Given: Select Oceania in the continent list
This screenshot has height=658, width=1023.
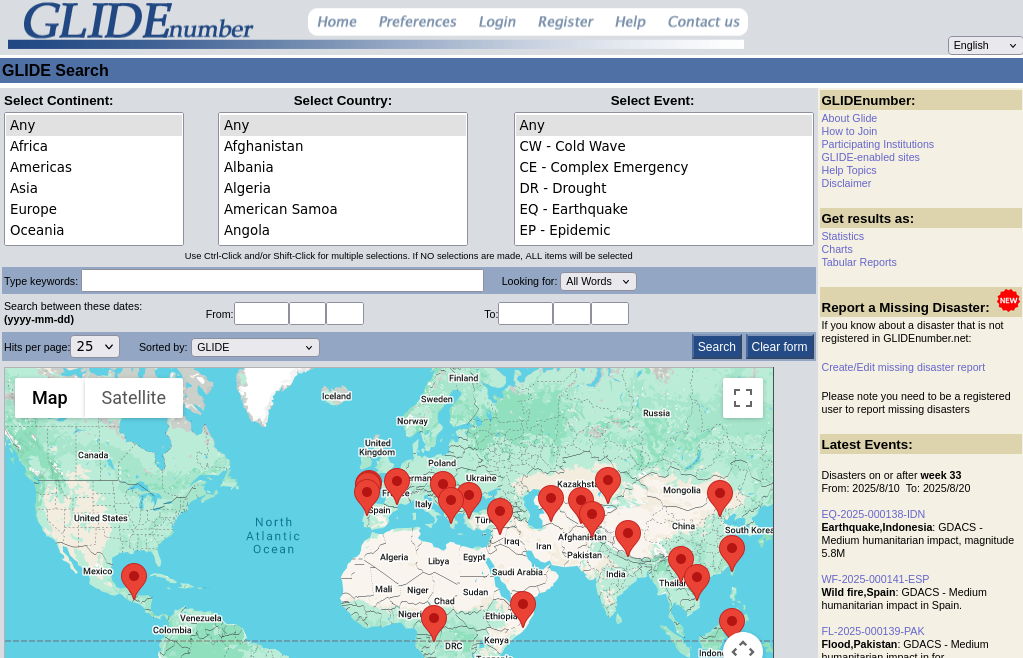Looking at the screenshot, I should 94,230.
